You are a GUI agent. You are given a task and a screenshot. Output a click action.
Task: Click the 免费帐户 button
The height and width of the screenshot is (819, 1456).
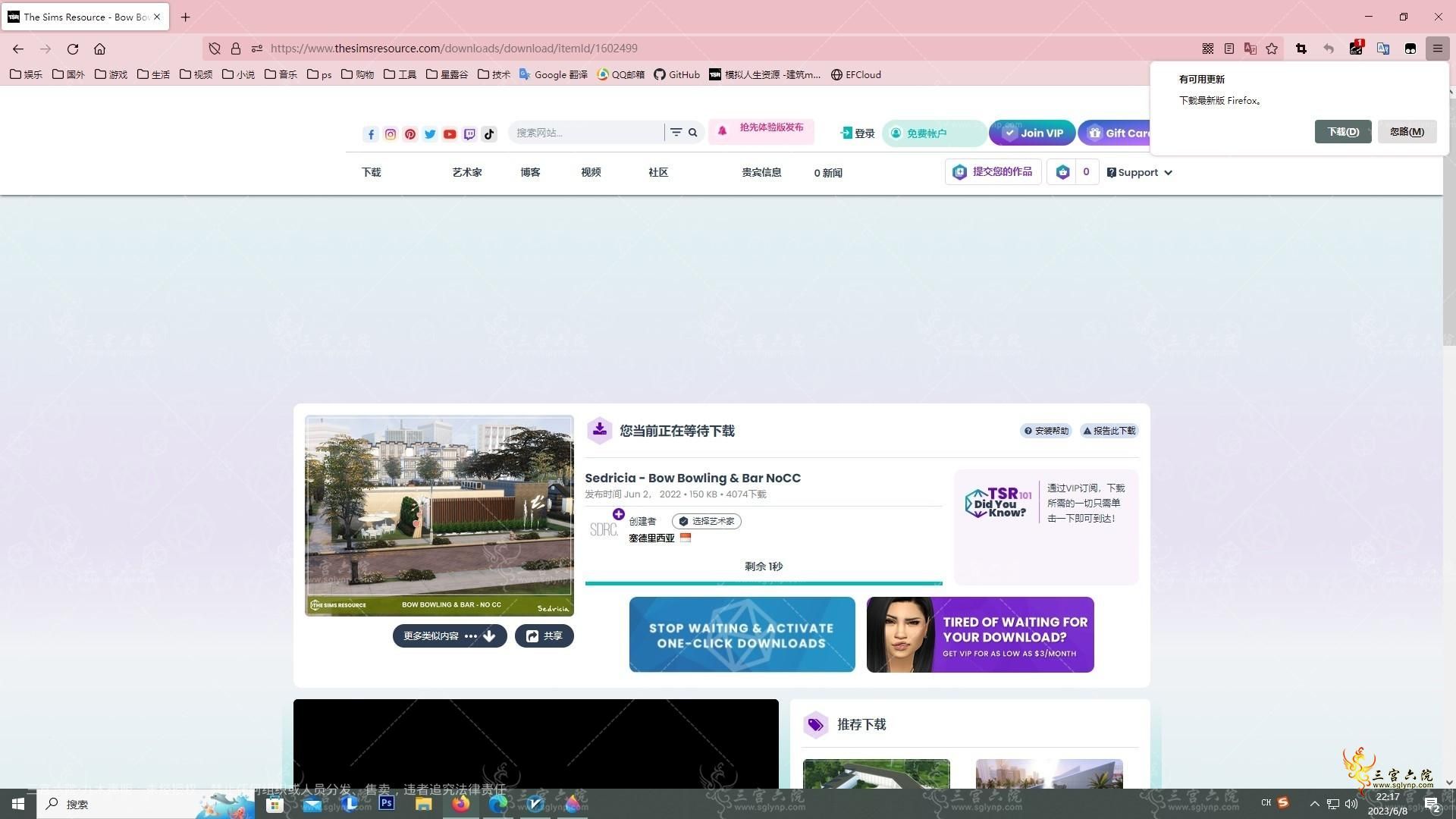click(934, 133)
